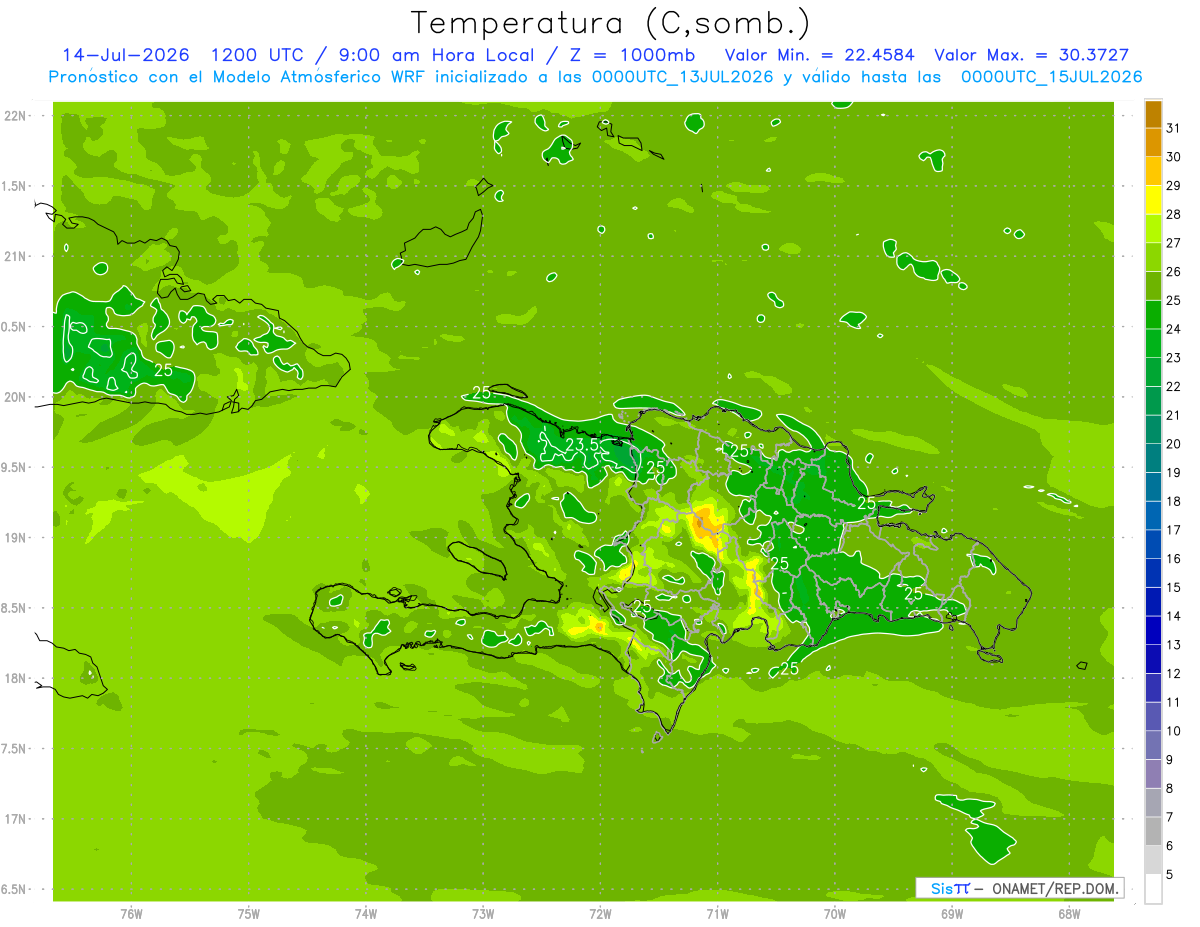Click the '15' colorbar tick label

coord(1174,587)
